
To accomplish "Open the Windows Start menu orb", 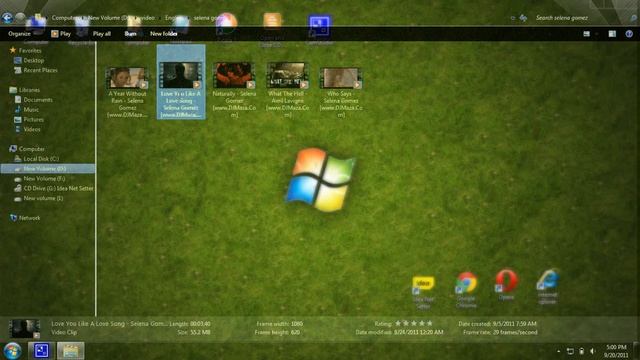I will tap(13, 351).
